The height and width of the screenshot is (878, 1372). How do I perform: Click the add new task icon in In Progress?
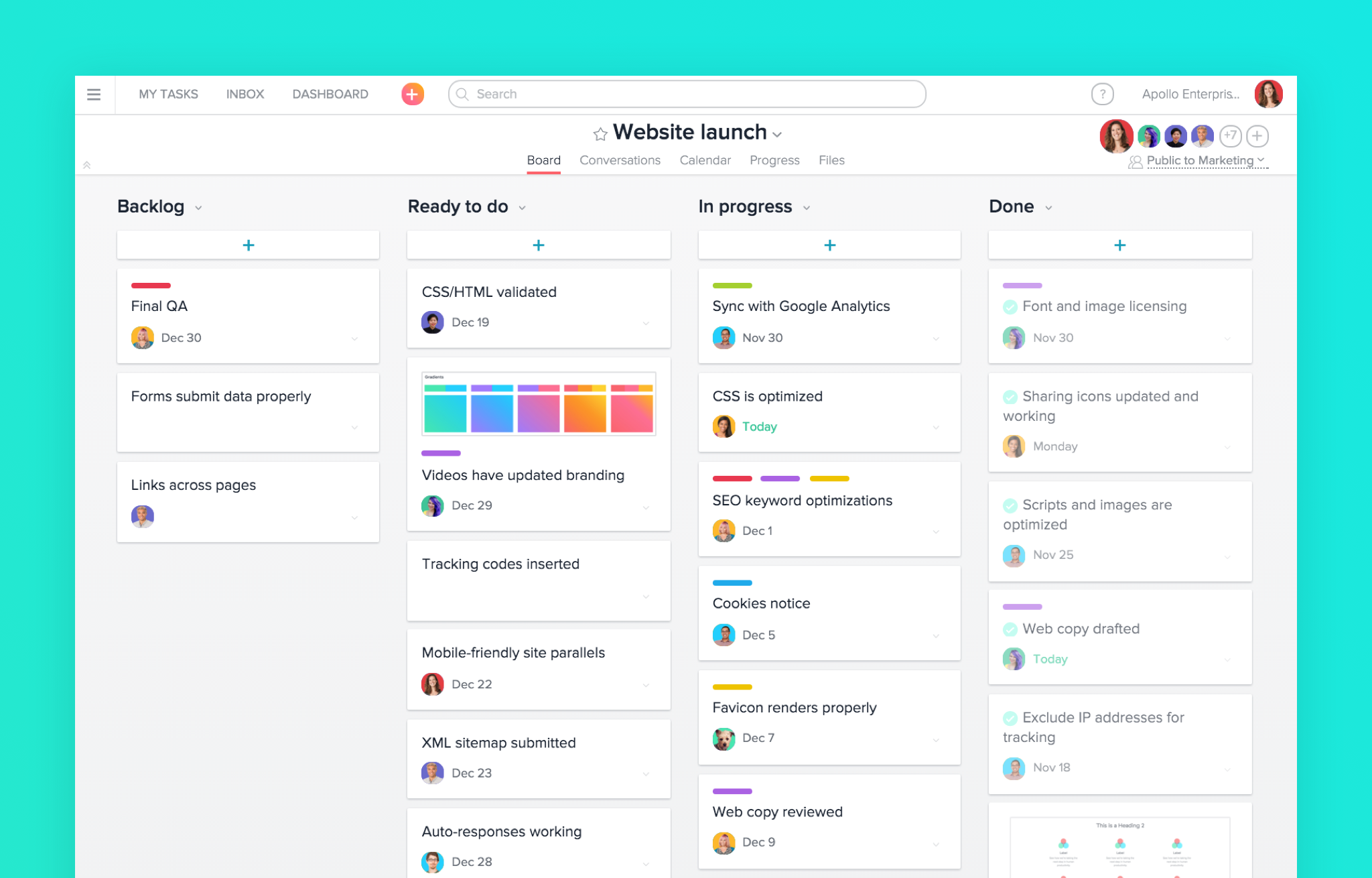[x=830, y=244]
